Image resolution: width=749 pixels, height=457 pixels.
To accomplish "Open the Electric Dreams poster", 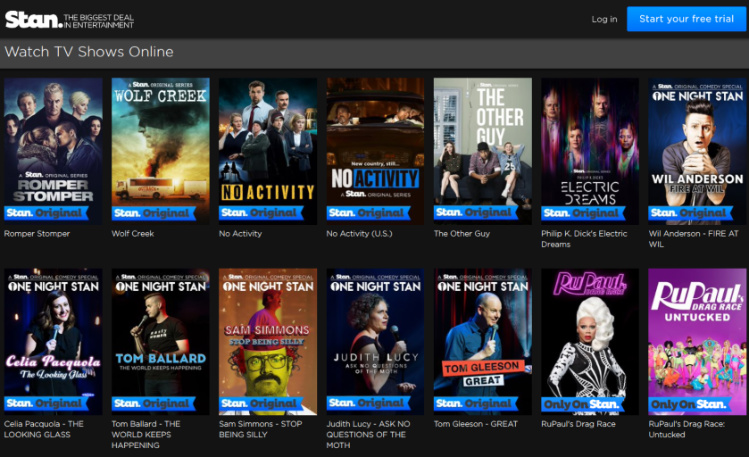I will 590,151.
